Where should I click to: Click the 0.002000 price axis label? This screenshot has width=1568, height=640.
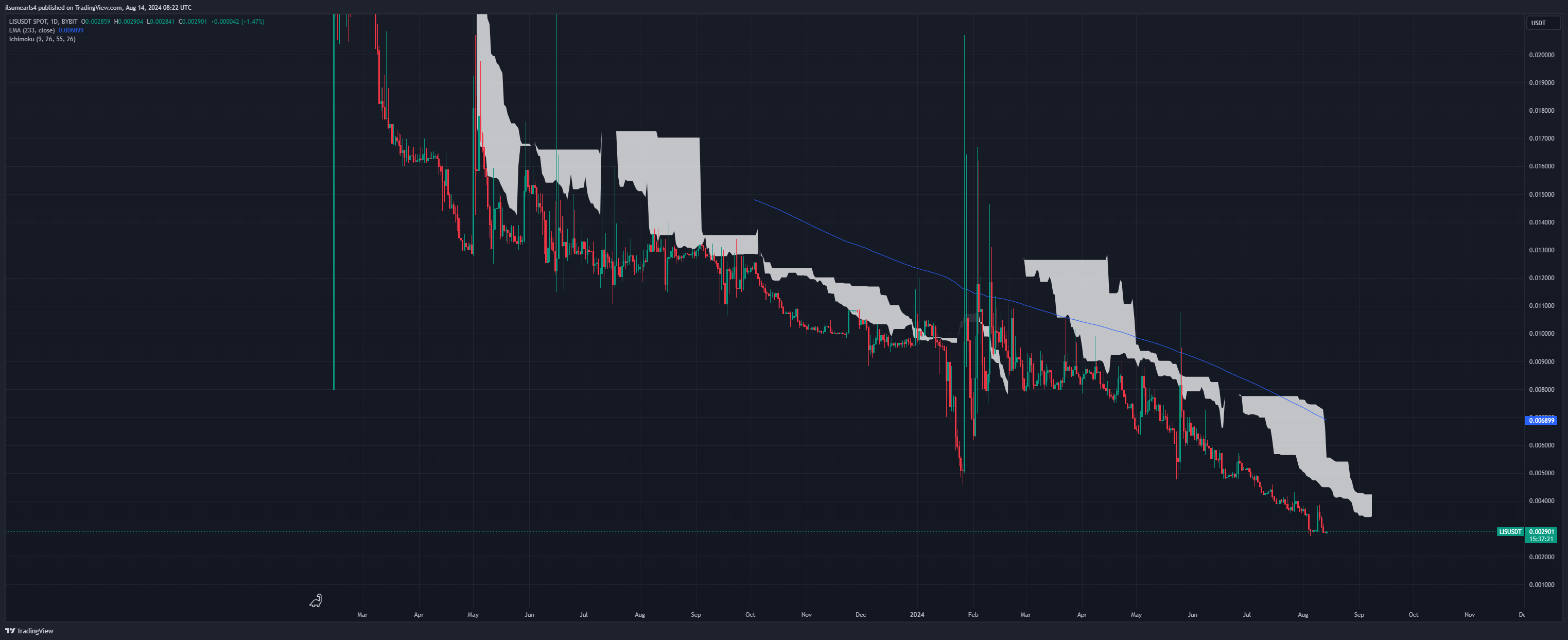click(1541, 557)
